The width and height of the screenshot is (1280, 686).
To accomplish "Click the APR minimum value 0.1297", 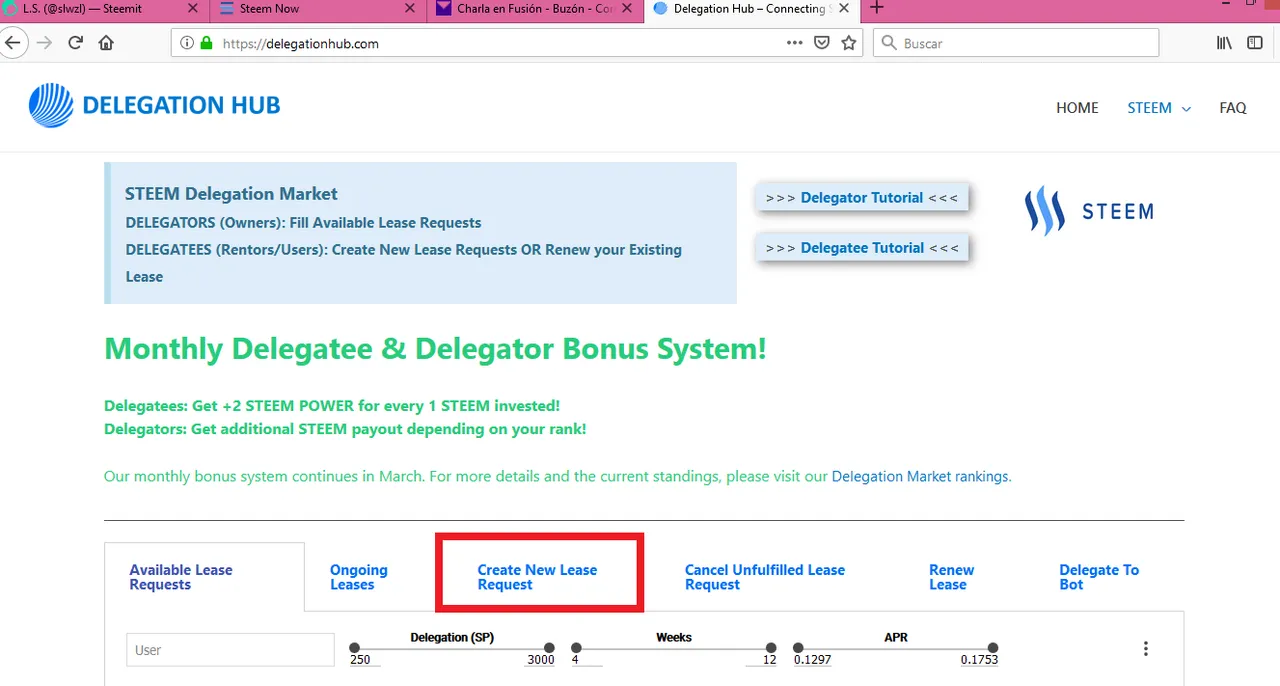I will (813, 660).
